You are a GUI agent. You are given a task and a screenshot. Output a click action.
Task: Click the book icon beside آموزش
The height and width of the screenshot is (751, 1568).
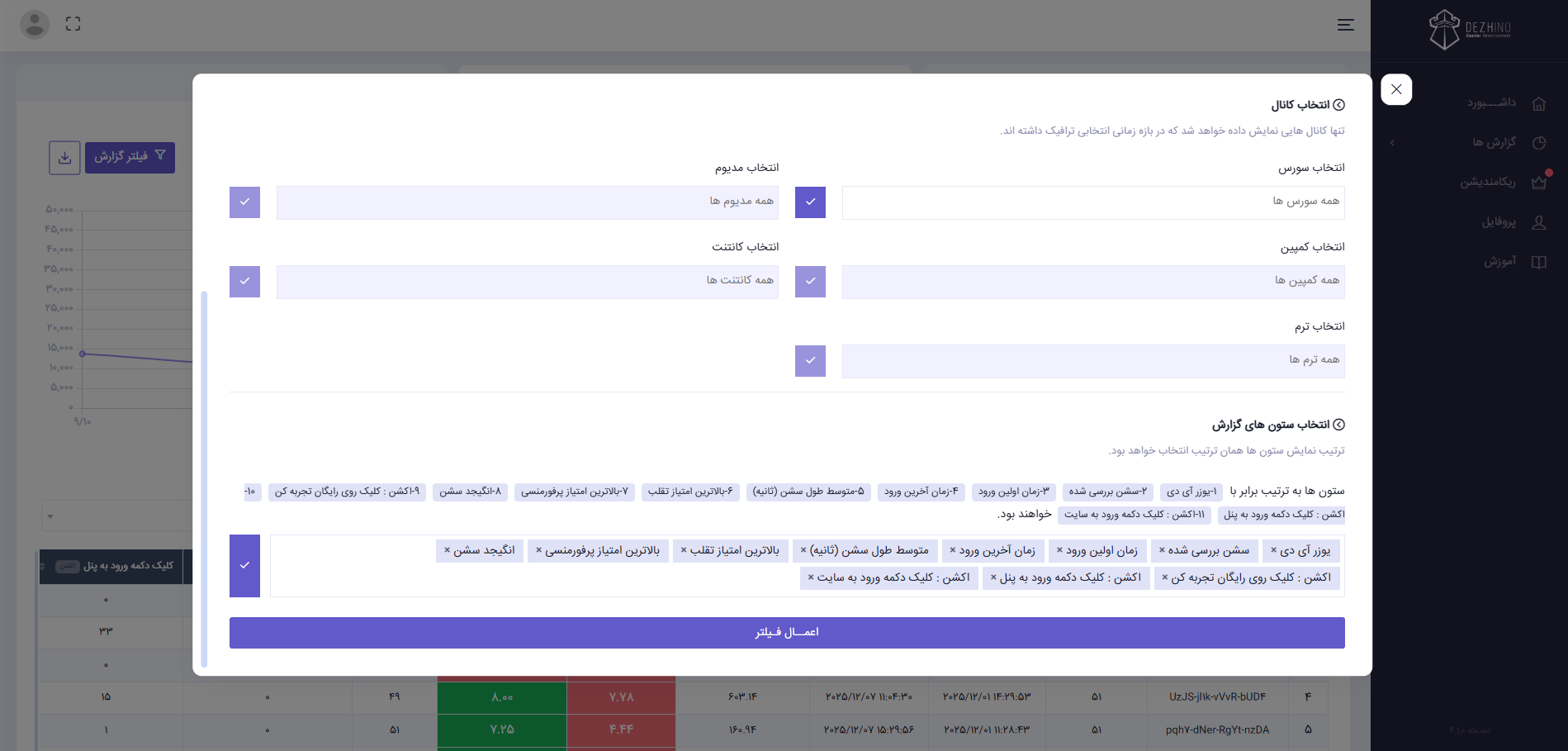coord(1539,262)
